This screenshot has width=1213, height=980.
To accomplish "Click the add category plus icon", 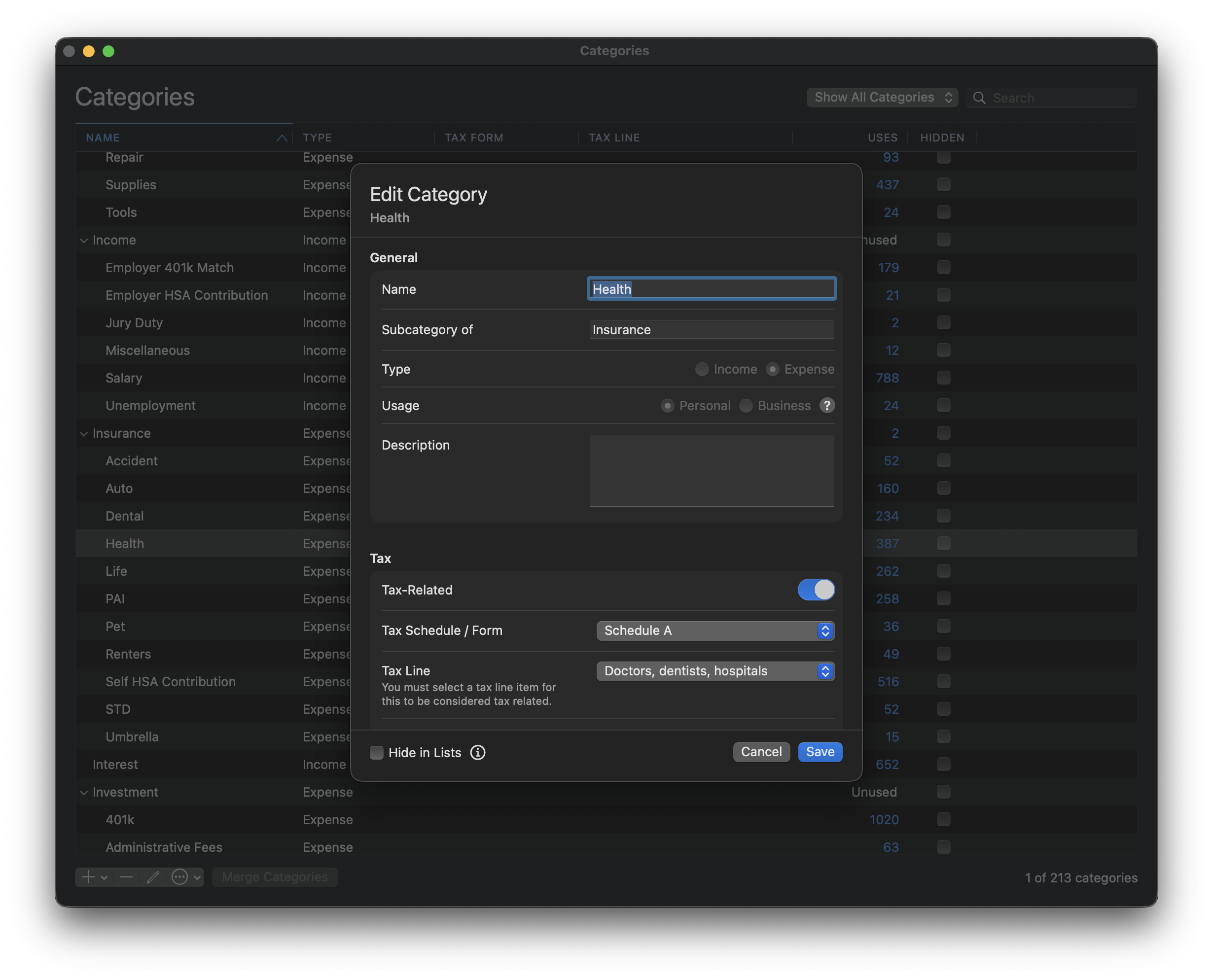I will 88,876.
